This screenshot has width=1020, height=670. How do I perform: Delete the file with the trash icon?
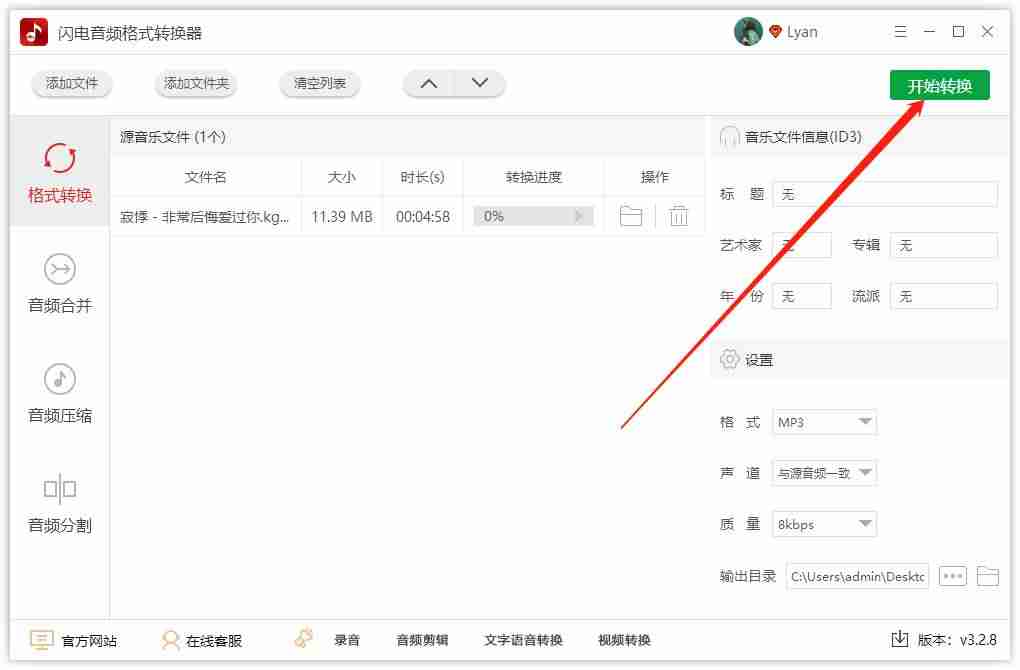pos(678,216)
